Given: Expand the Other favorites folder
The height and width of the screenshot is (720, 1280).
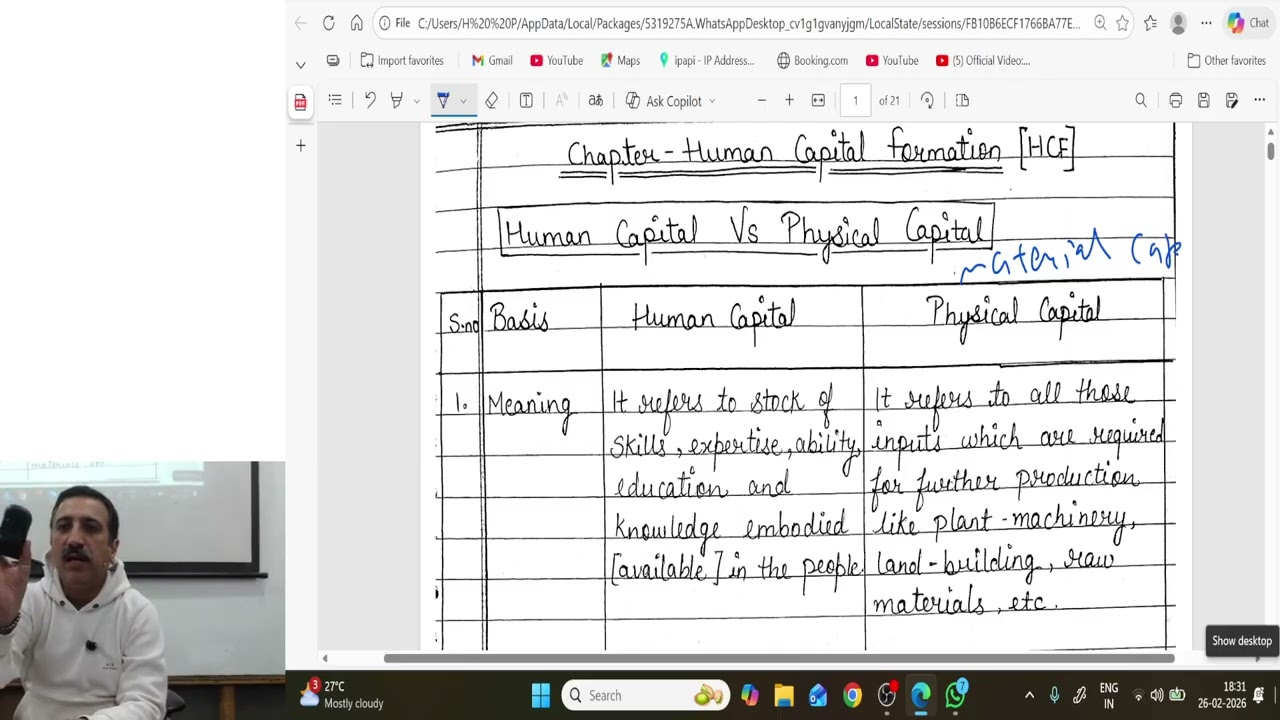Looking at the screenshot, I should click(1226, 60).
